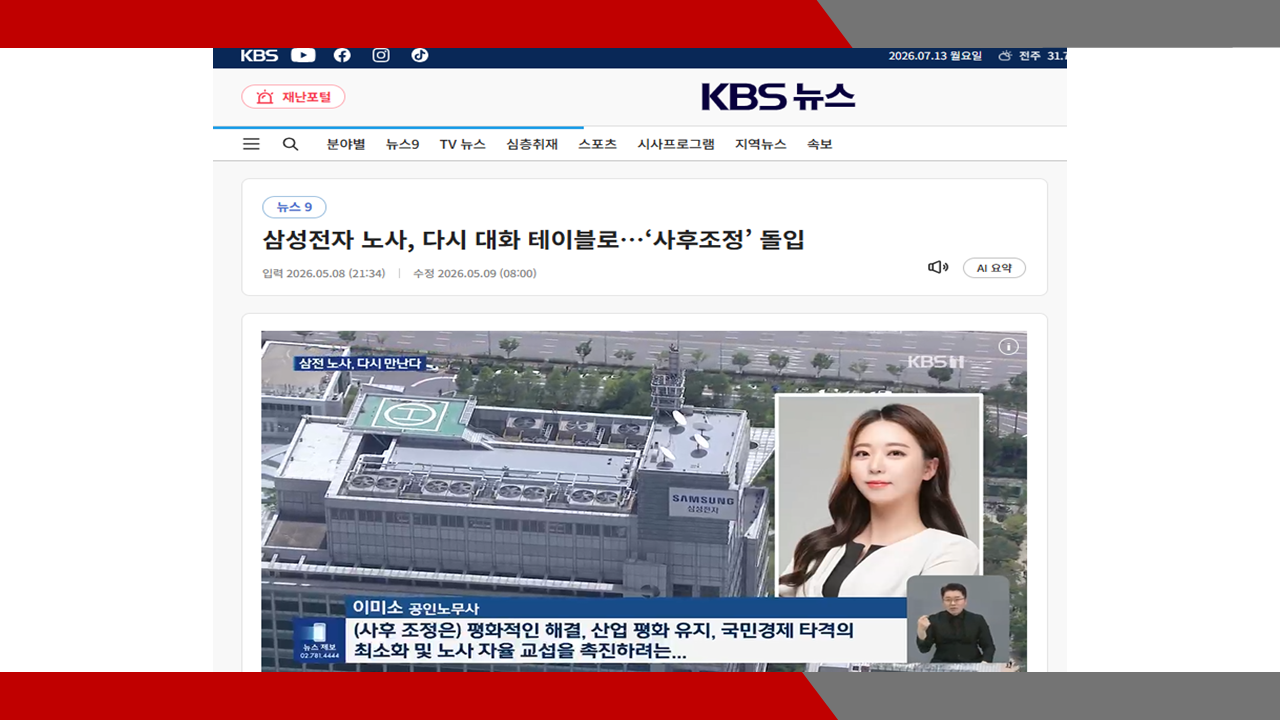The width and height of the screenshot is (1280, 720).
Task: Open the KBS Facebook page icon
Action: tap(342, 55)
